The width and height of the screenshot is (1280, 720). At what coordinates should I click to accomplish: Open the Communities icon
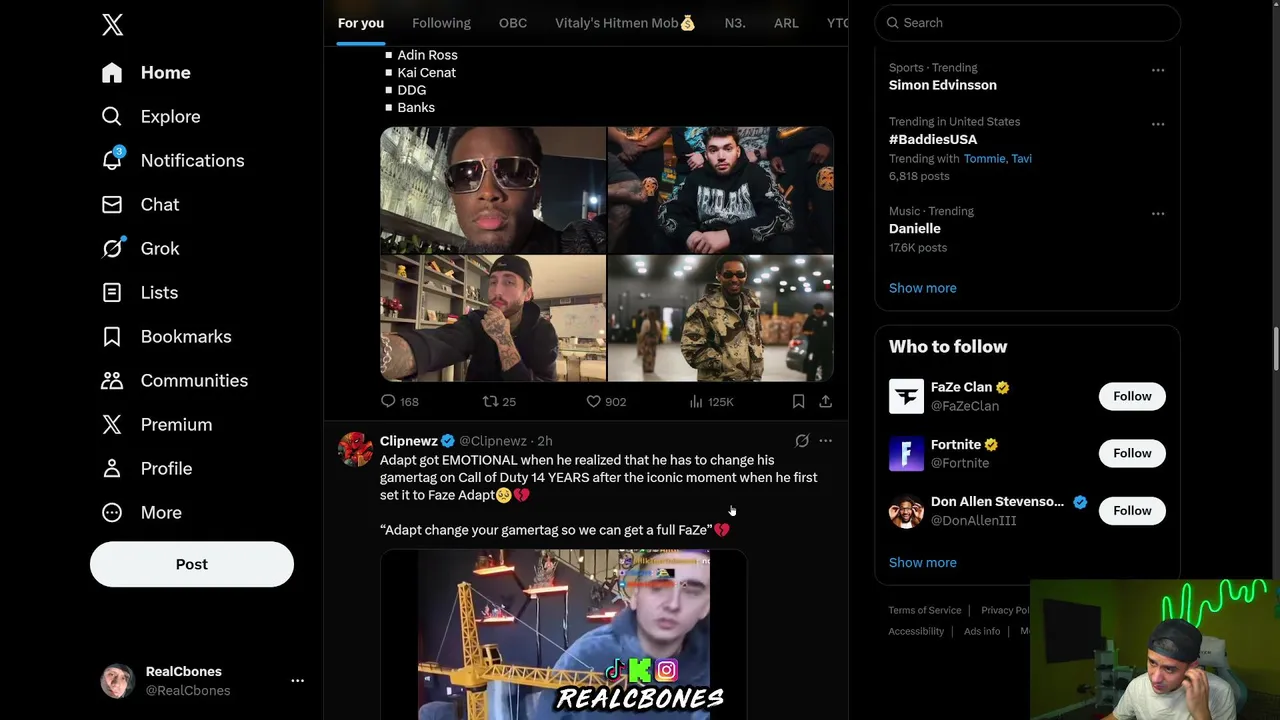[x=112, y=380]
